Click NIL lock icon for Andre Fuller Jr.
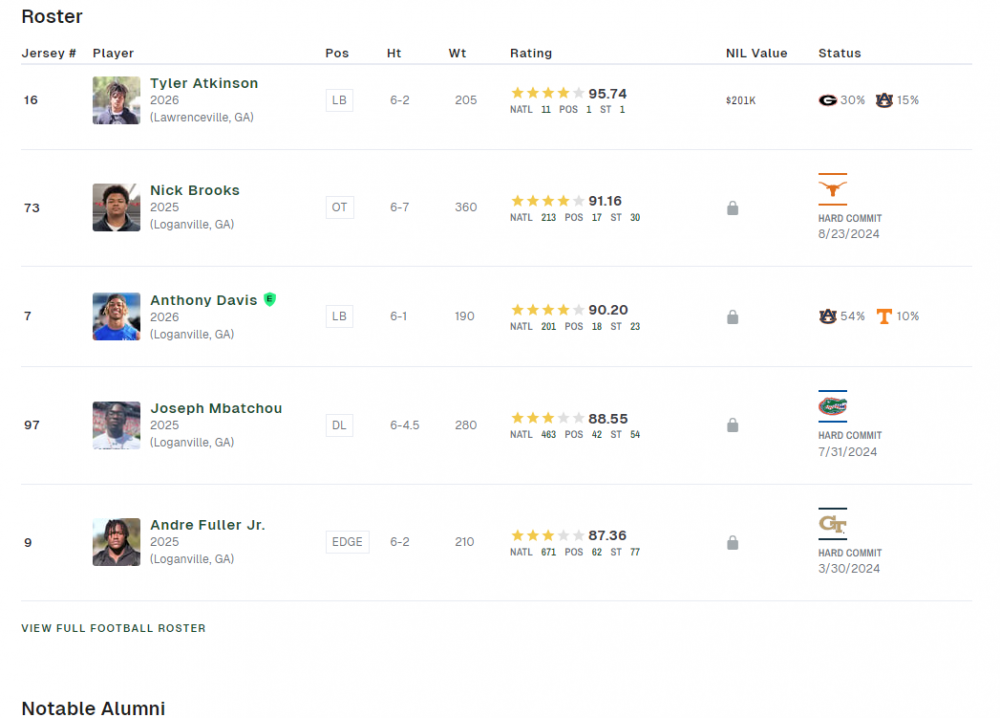The height and width of the screenshot is (718, 1000). point(732,543)
